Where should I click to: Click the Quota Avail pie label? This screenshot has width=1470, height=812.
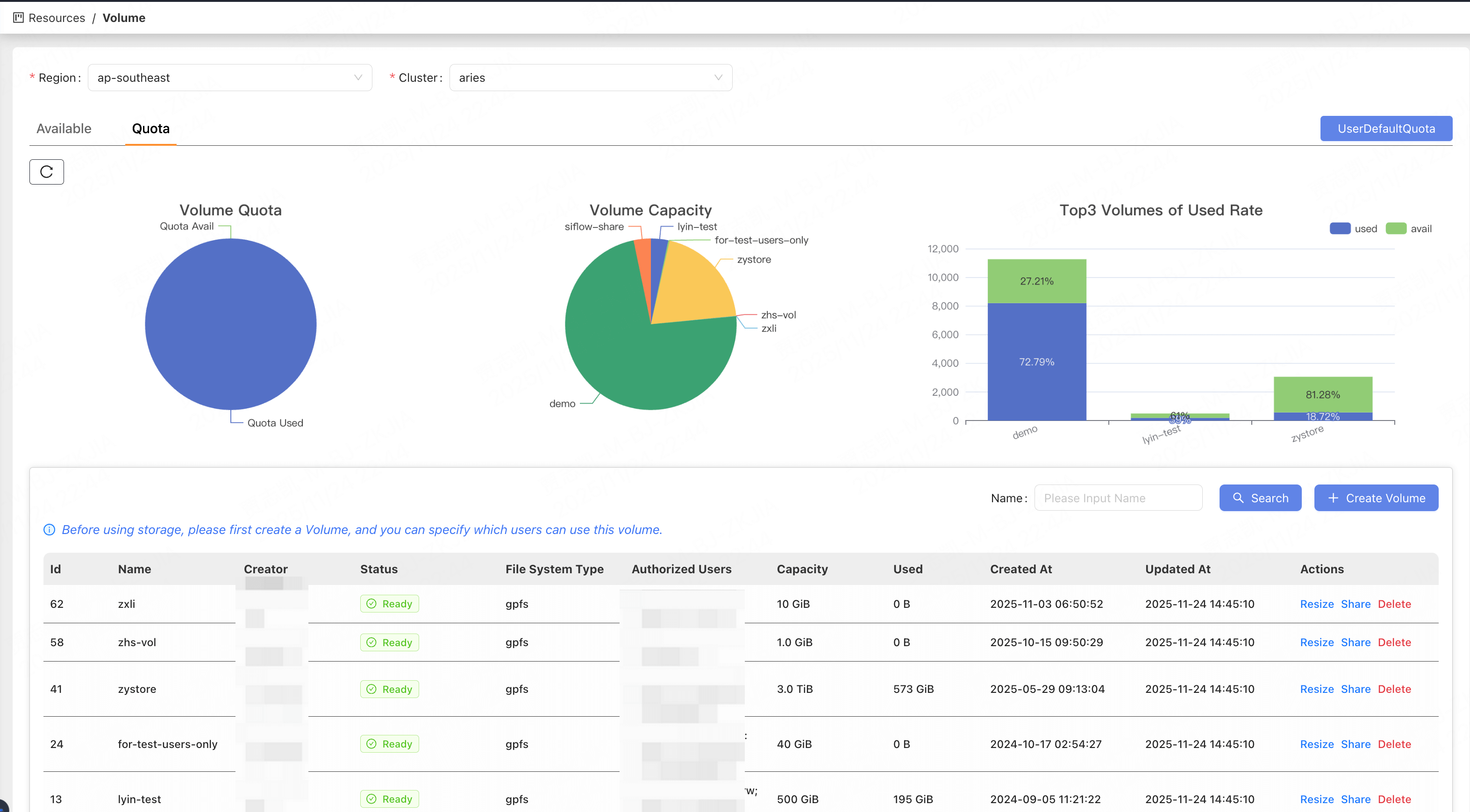pyautogui.click(x=186, y=226)
